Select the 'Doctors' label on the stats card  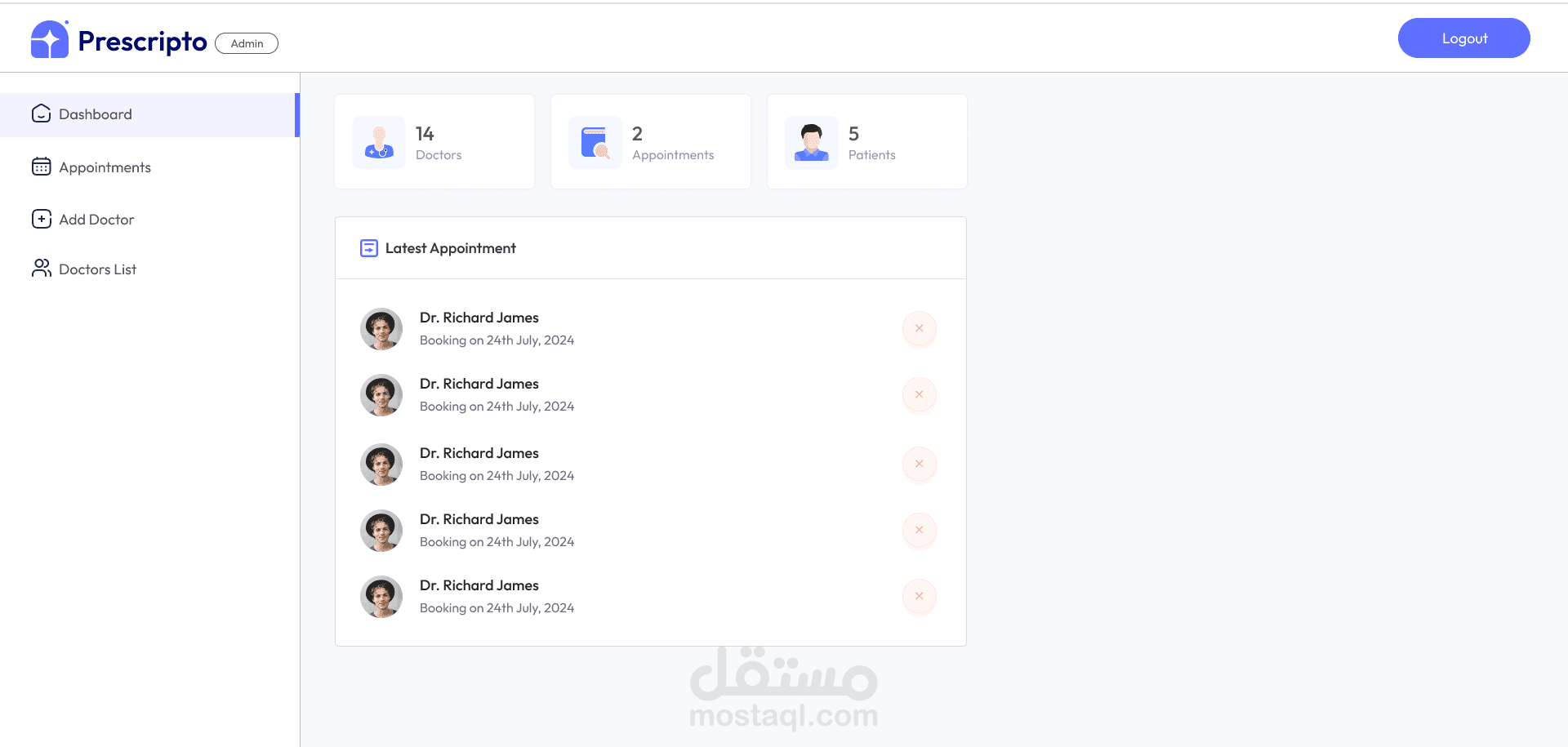[439, 155]
